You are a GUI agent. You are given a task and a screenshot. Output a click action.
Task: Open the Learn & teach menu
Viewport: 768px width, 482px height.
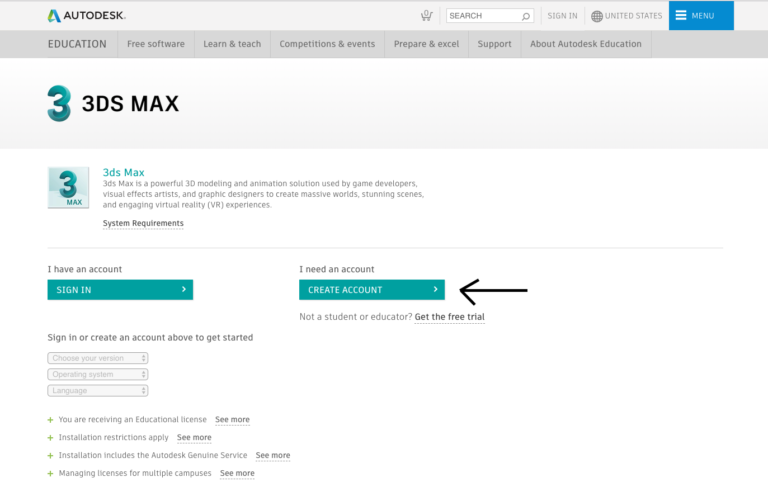pyautogui.click(x=232, y=44)
